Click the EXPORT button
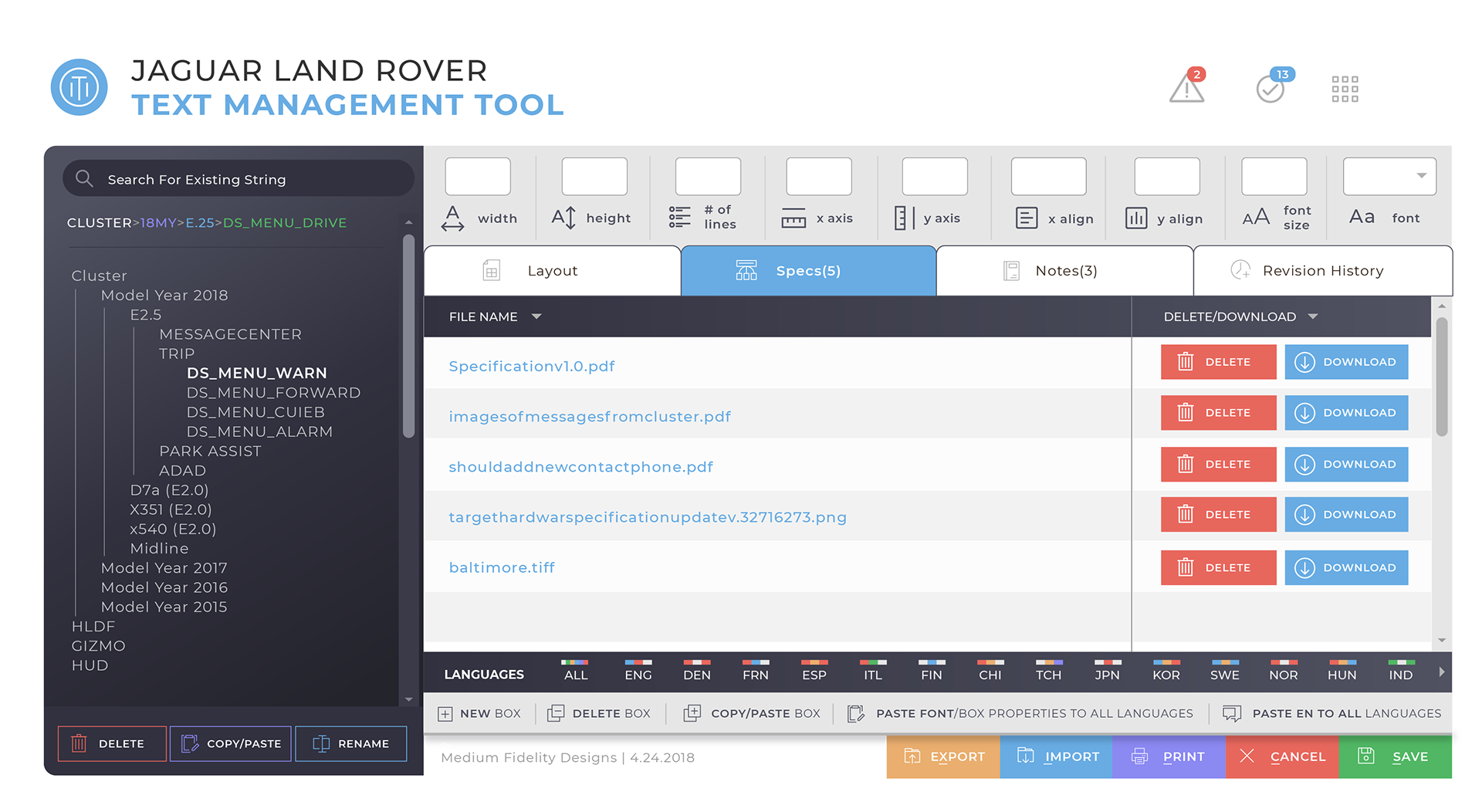The height and width of the screenshot is (812, 1482). click(943, 756)
